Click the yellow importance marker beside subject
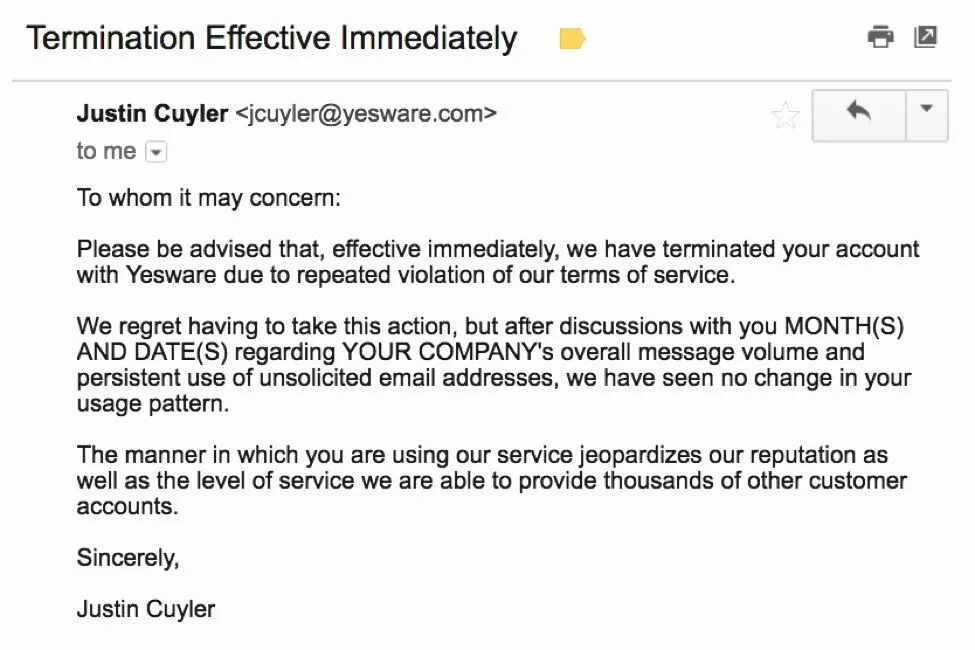The width and height of the screenshot is (975, 650). [x=572, y=39]
